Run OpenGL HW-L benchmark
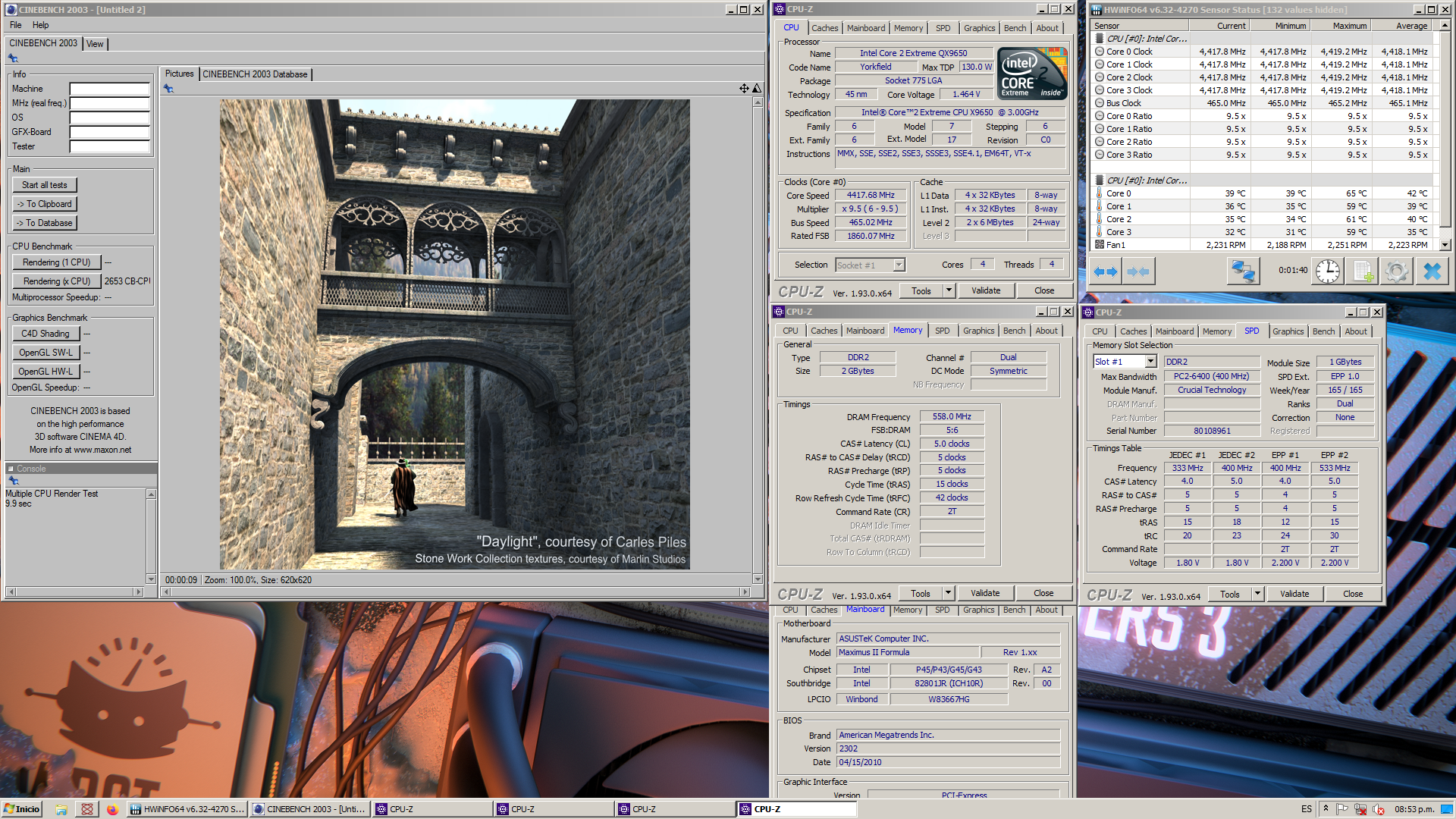Viewport: 1456px width, 819px height. click(x=45, y=372)
